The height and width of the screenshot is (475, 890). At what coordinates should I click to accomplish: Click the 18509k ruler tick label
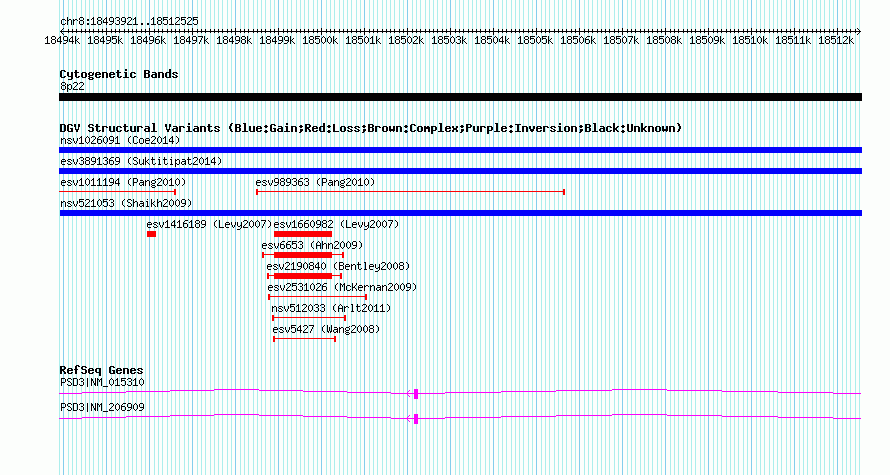[x=707, y=40]
